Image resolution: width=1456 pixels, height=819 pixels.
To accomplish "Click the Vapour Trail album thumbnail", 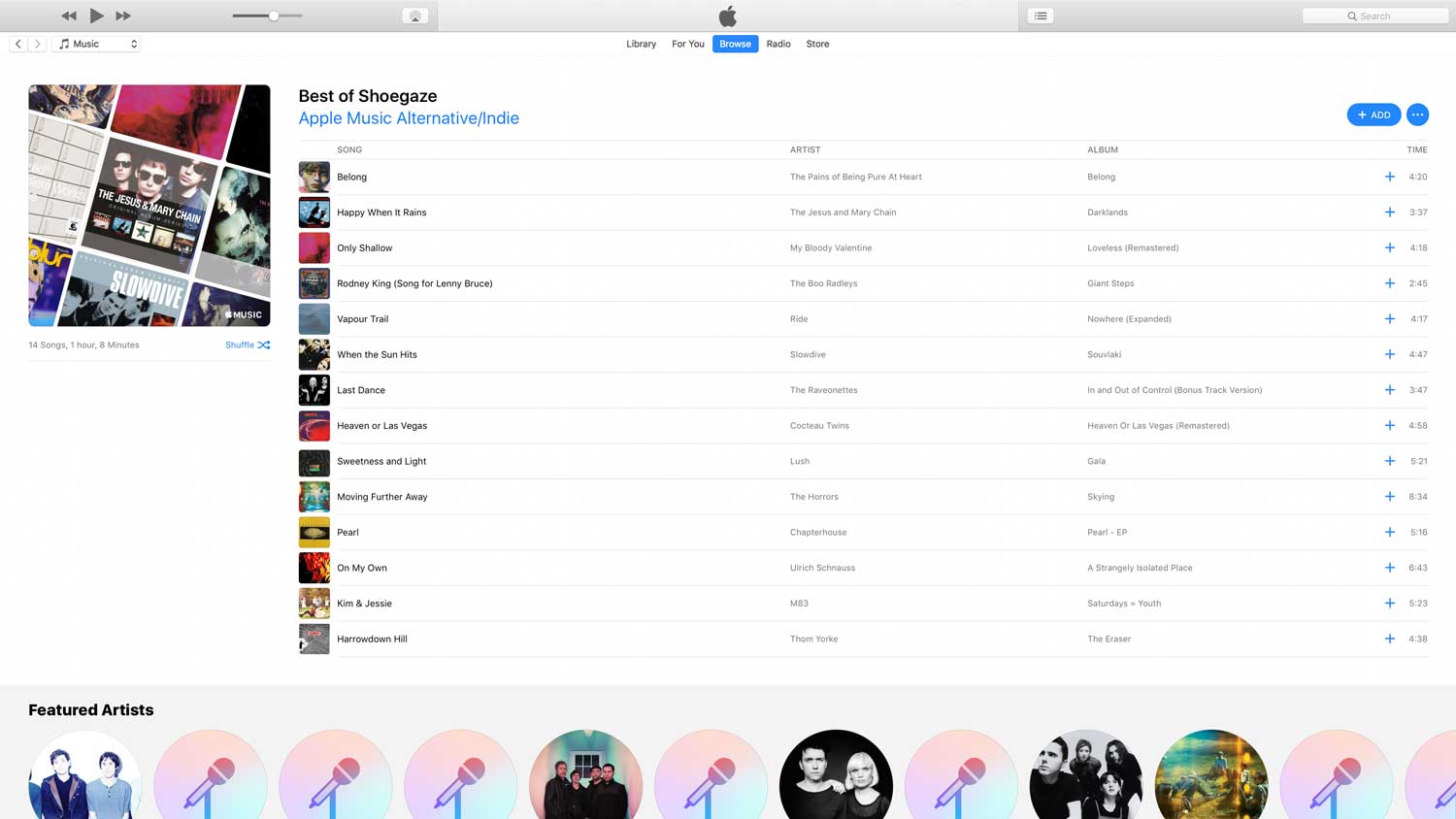I will pyautogui.click(x=314, y=318).
